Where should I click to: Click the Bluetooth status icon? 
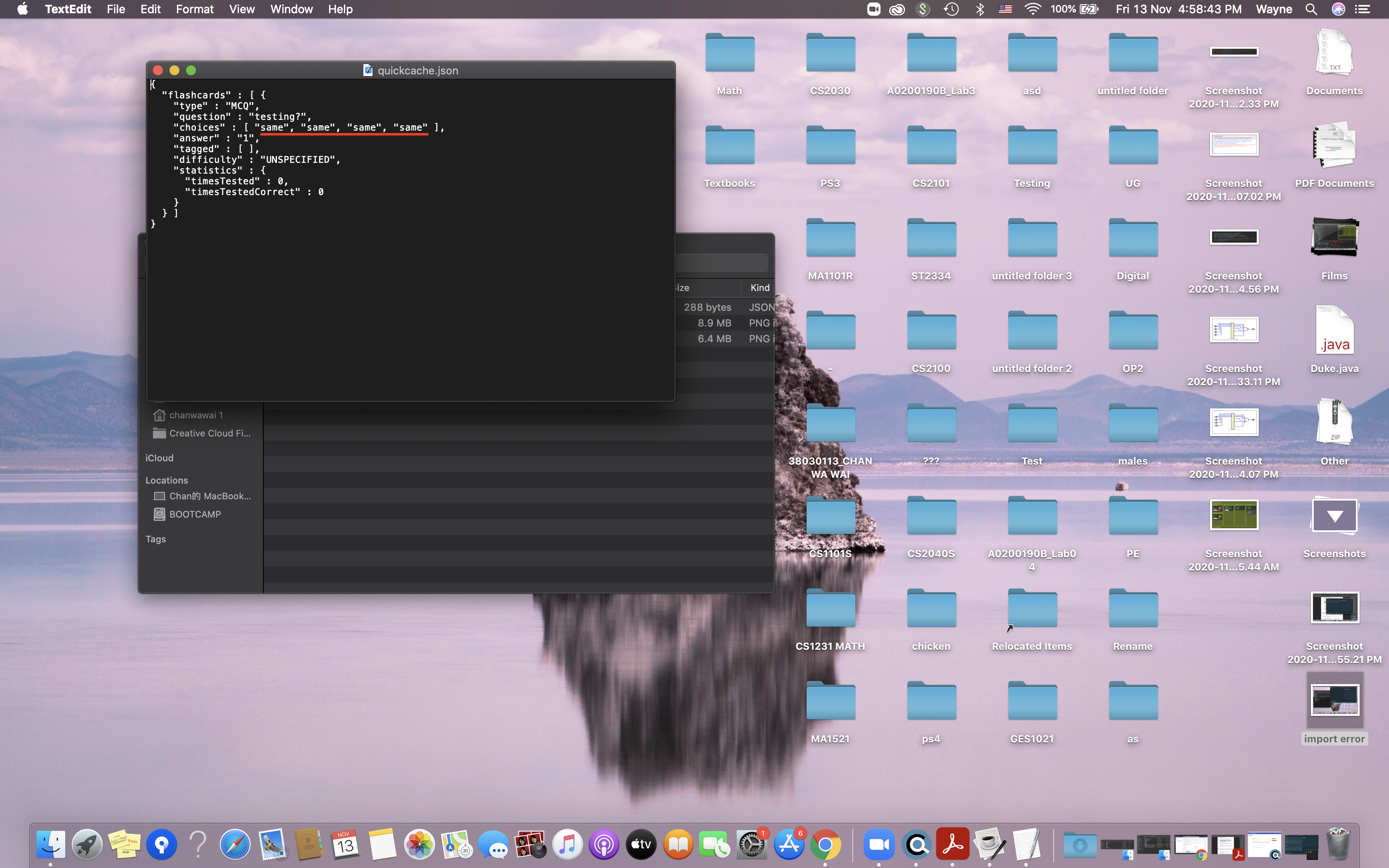tap(980, 9)
